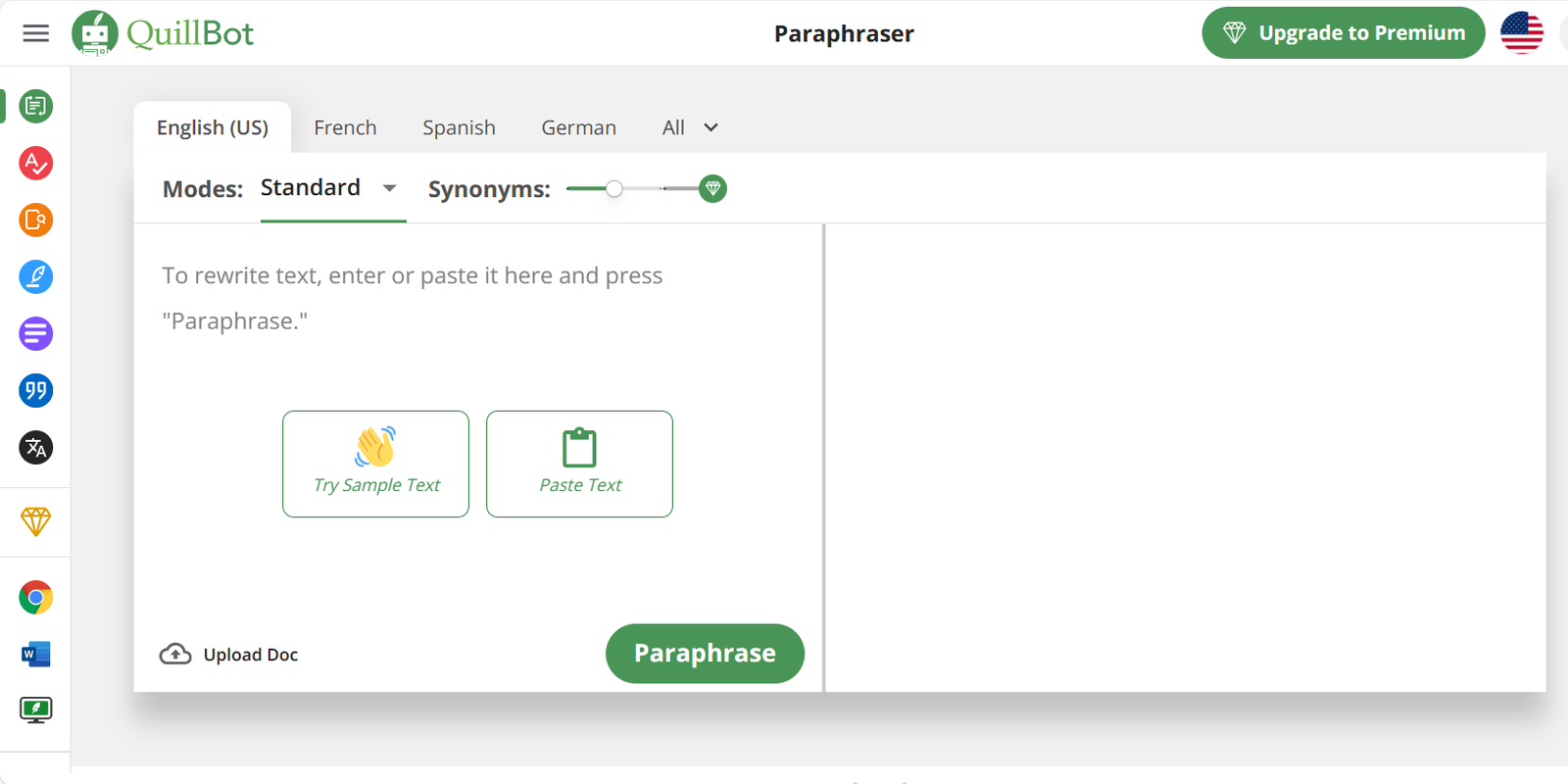Open QuillBot for Word icon
The height and width of the screenshot is (784, 1568).
click(x=36, y=654)
